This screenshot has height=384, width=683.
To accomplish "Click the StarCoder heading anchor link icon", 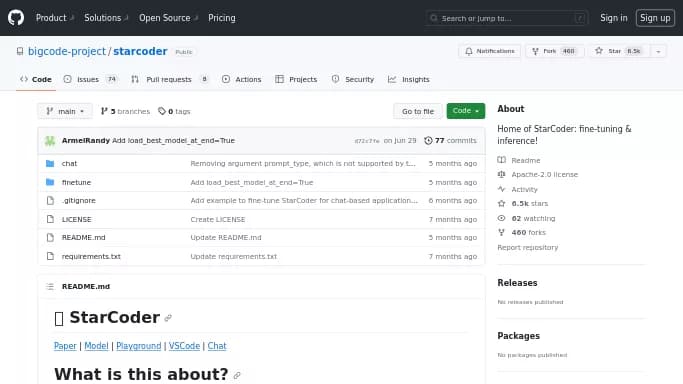I will [168, 318].
